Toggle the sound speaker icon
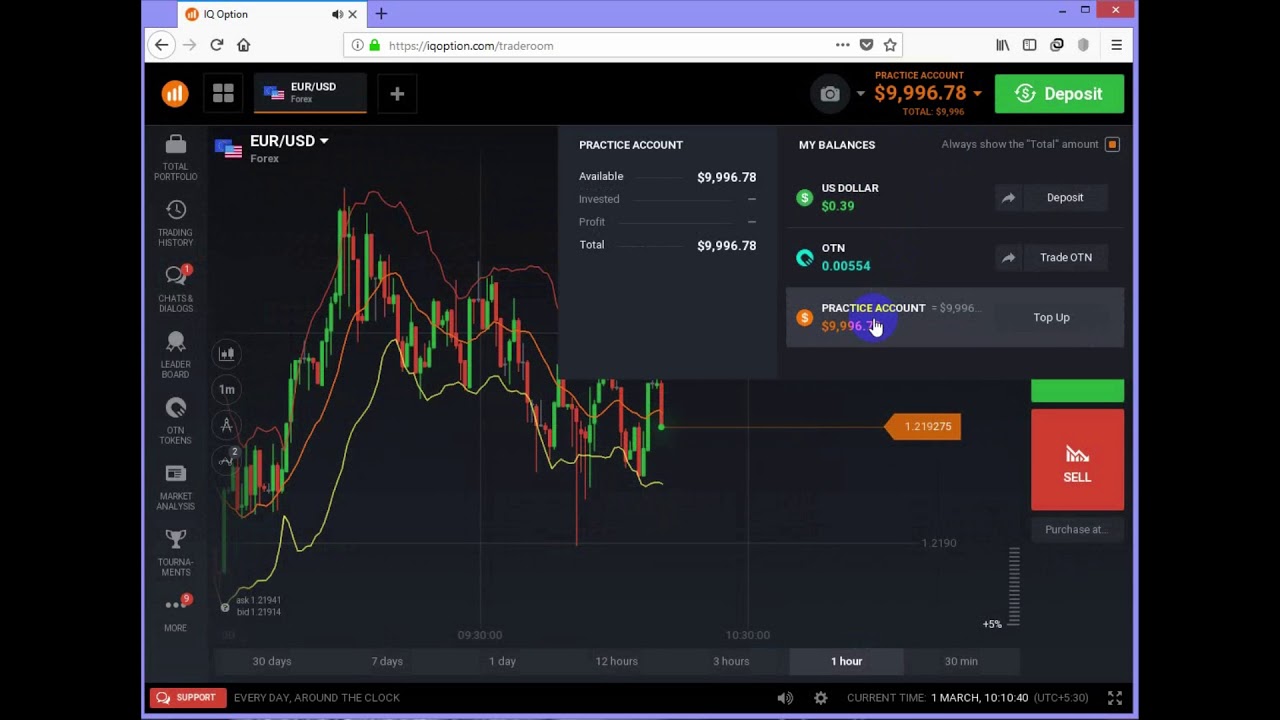Screen dimensions: 1280x720 click(785, 698)
